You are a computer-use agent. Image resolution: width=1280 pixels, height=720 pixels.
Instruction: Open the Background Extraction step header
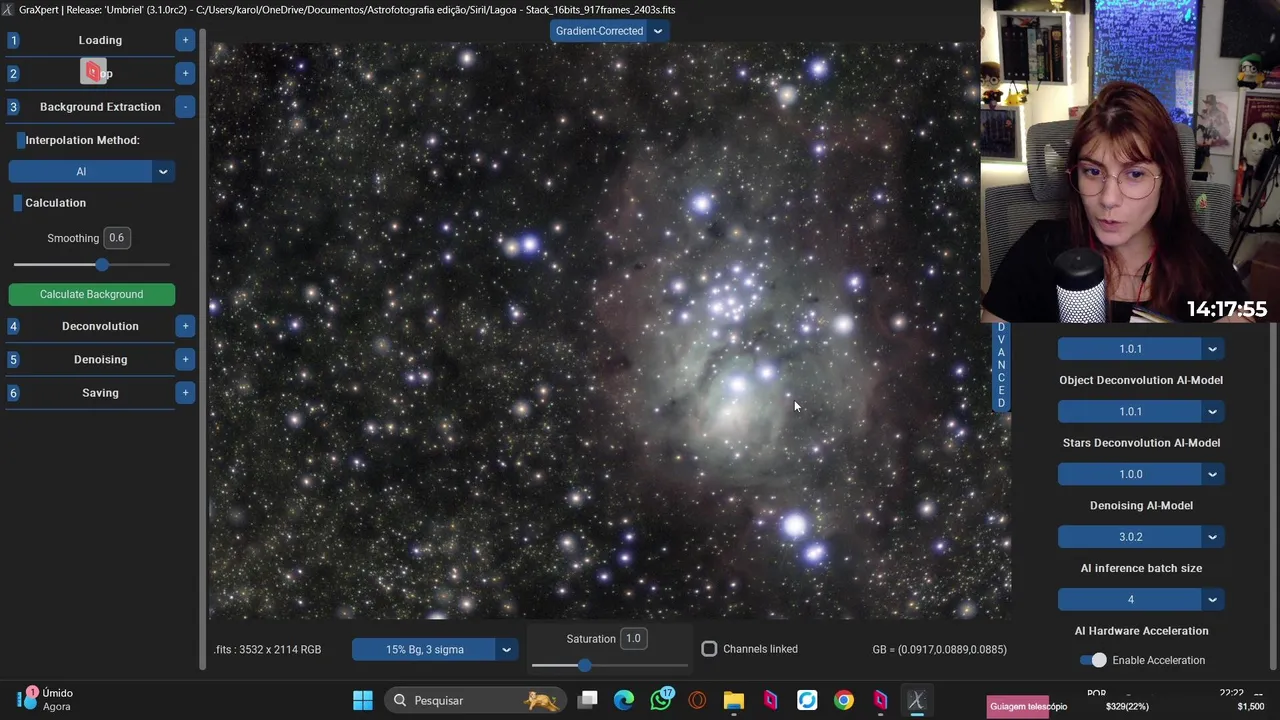[x=100, y=107]
